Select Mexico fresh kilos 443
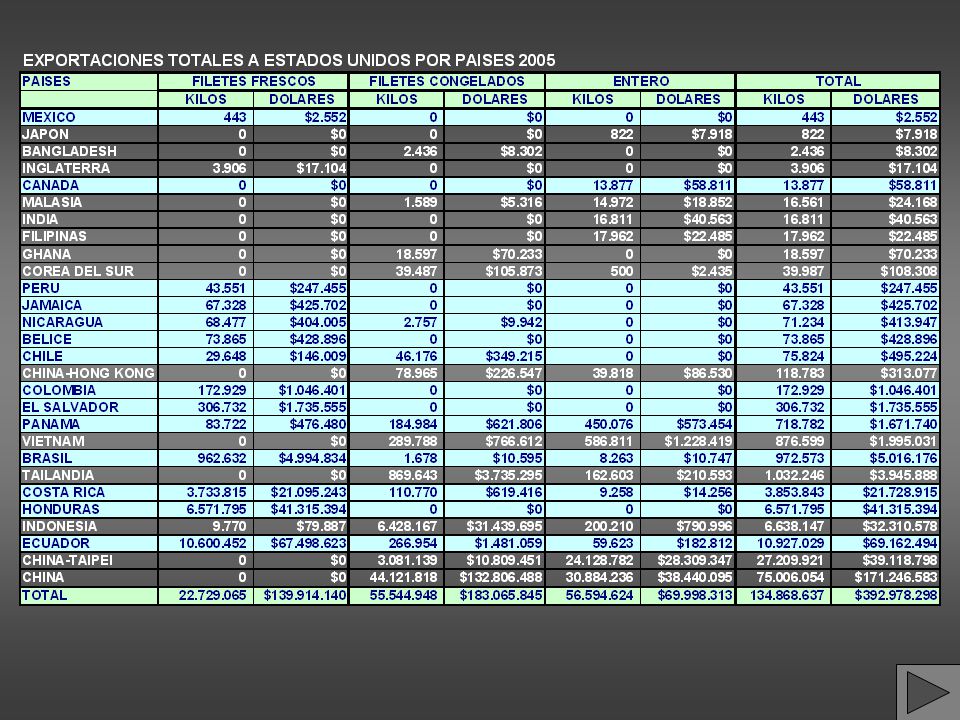 click(x=235, y=117)
